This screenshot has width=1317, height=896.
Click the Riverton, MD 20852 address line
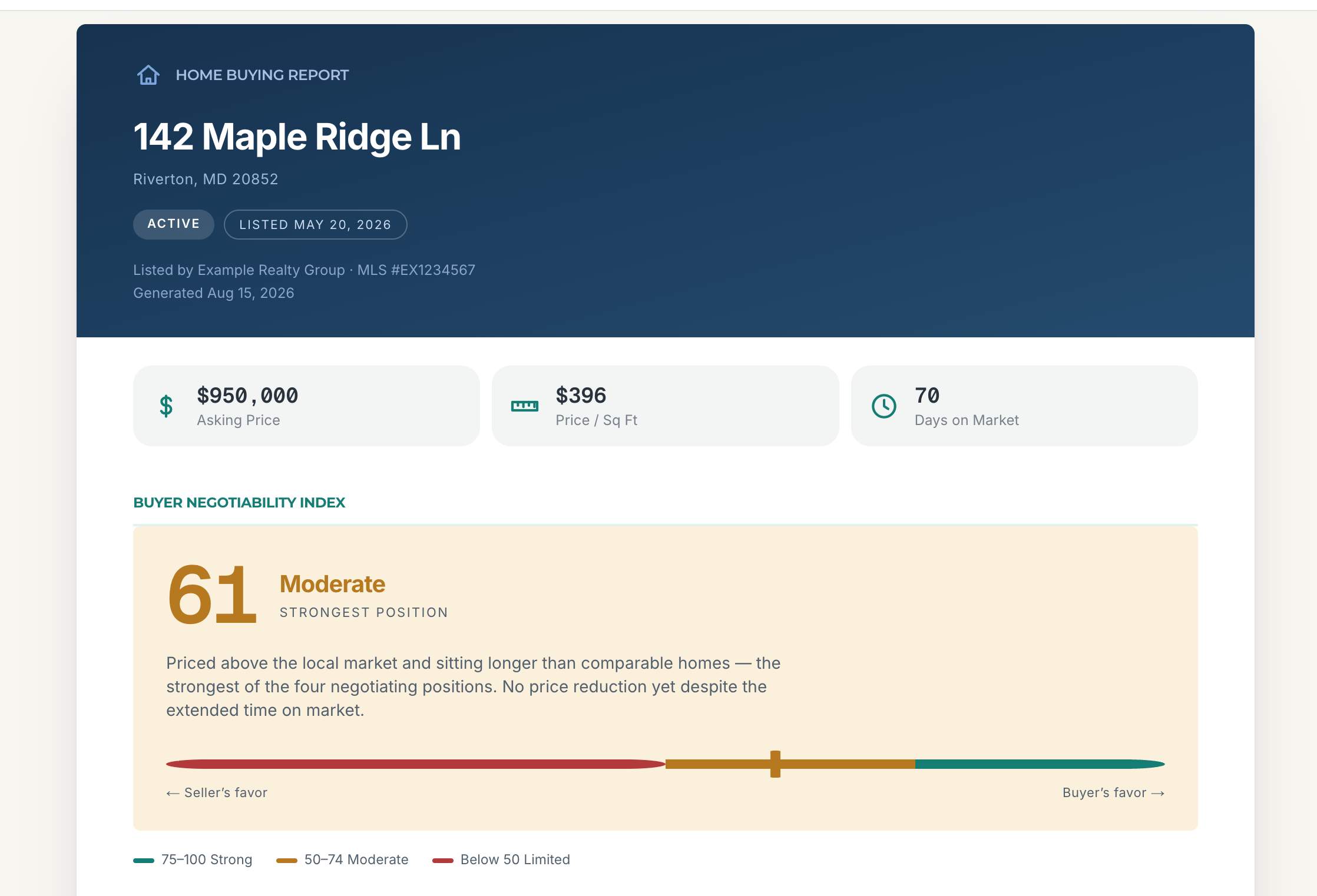[x=206, y=179]
